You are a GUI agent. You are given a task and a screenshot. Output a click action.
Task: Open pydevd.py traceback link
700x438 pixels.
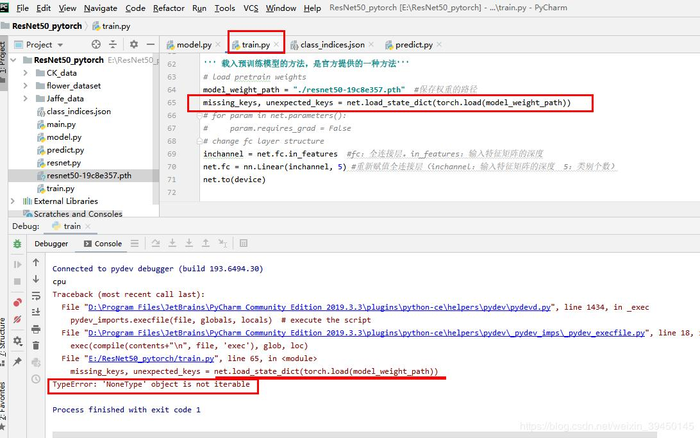(x=319, y=307)
